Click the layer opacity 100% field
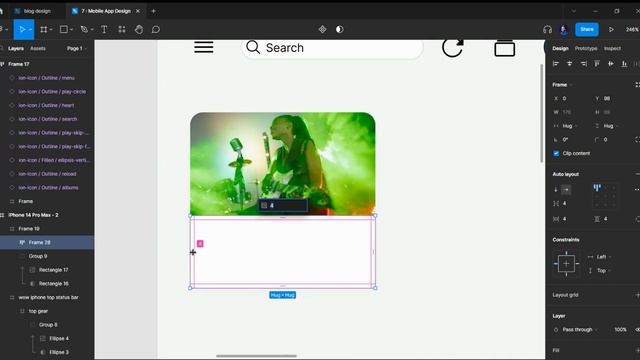The width and height of the screenshot is (640, 360). click(620, 329)
